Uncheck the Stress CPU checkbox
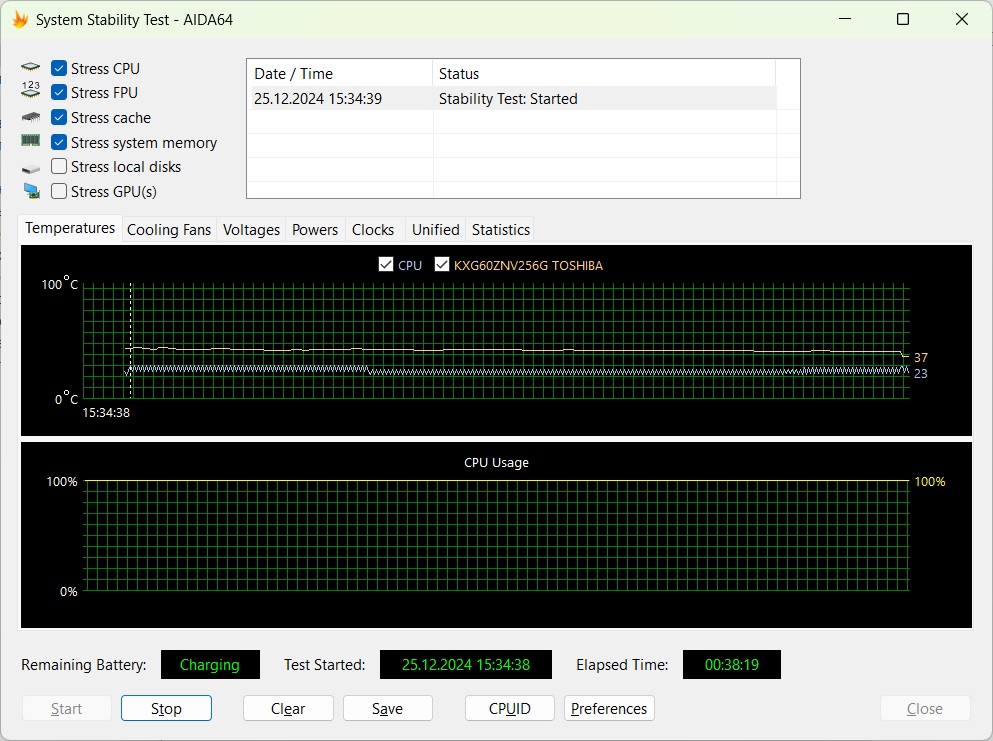This screenshot has height=741, width=993. [59, 68]
